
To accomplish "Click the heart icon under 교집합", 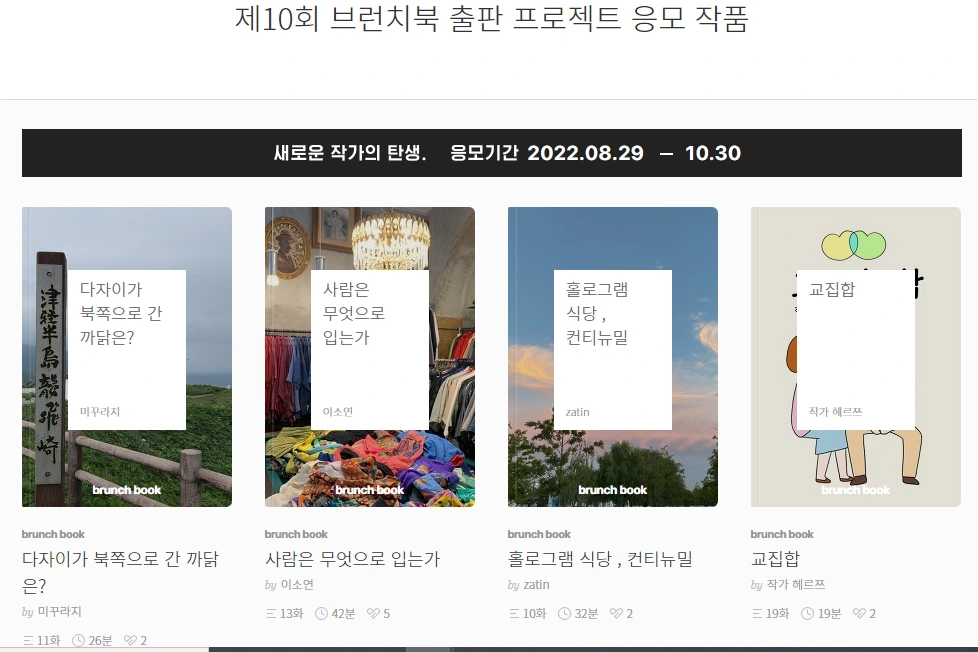I will pyautogui.click(x=859, y=613).
